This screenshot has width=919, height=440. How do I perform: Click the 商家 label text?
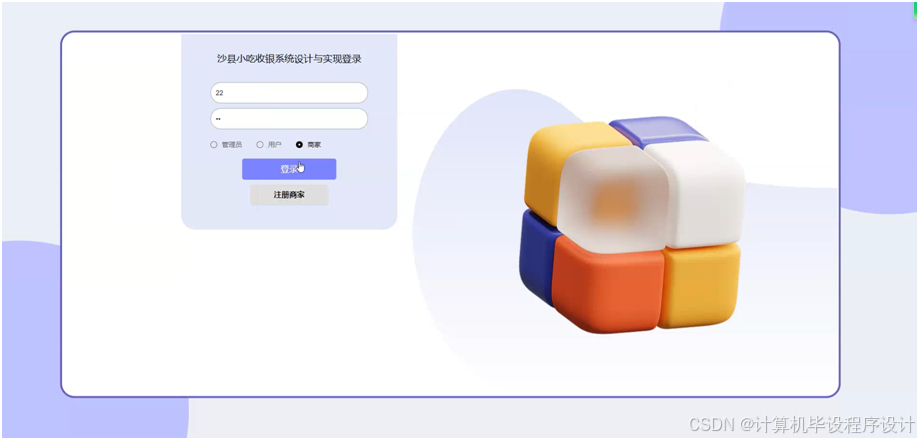314,145
